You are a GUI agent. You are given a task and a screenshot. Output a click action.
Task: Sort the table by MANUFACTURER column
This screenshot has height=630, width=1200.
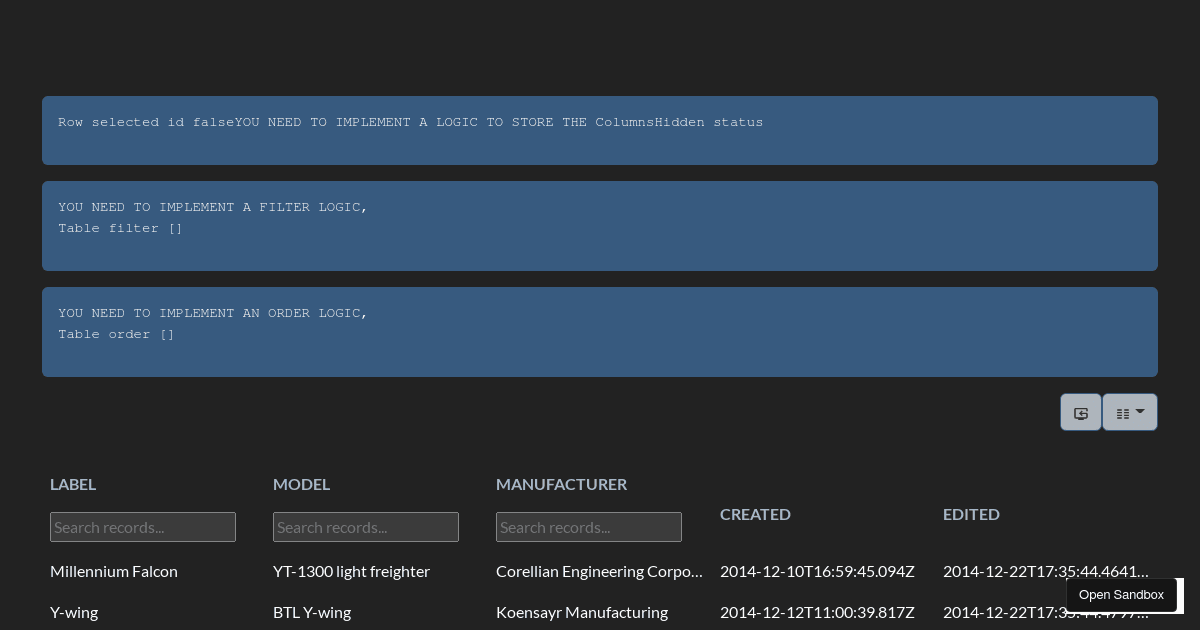(561, 484)
